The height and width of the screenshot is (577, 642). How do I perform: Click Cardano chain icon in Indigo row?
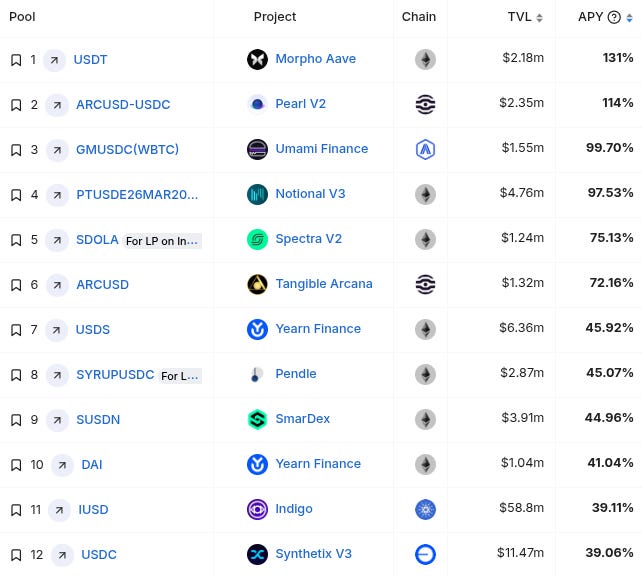pos(425,509)
